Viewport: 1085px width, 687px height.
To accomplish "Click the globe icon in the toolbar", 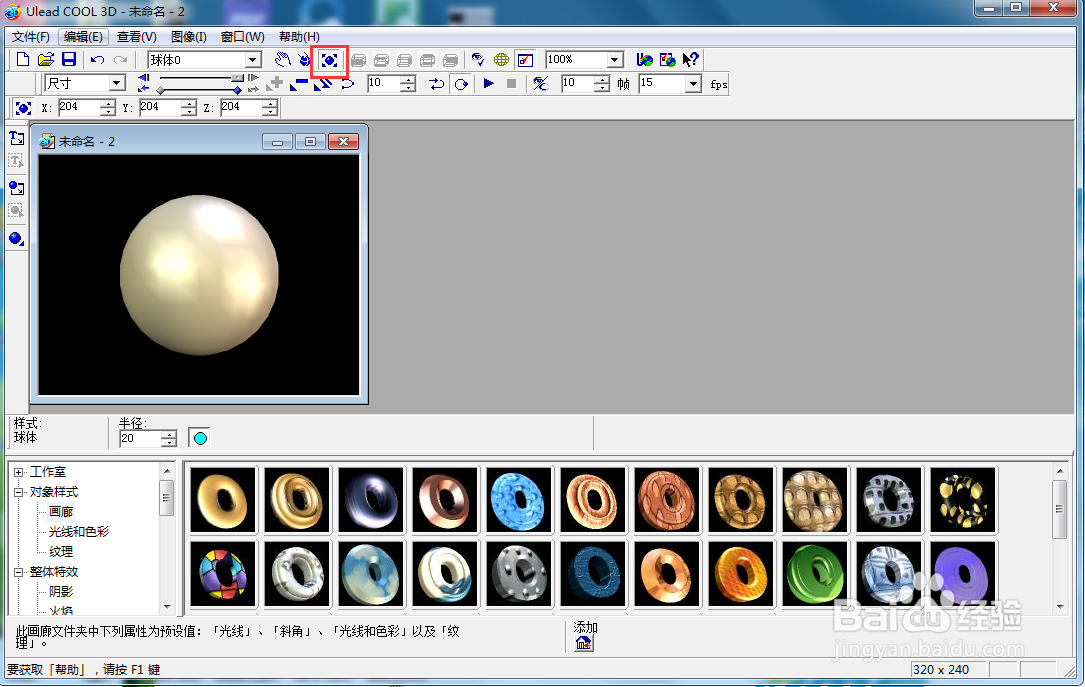I will click(x=501, y=60).
